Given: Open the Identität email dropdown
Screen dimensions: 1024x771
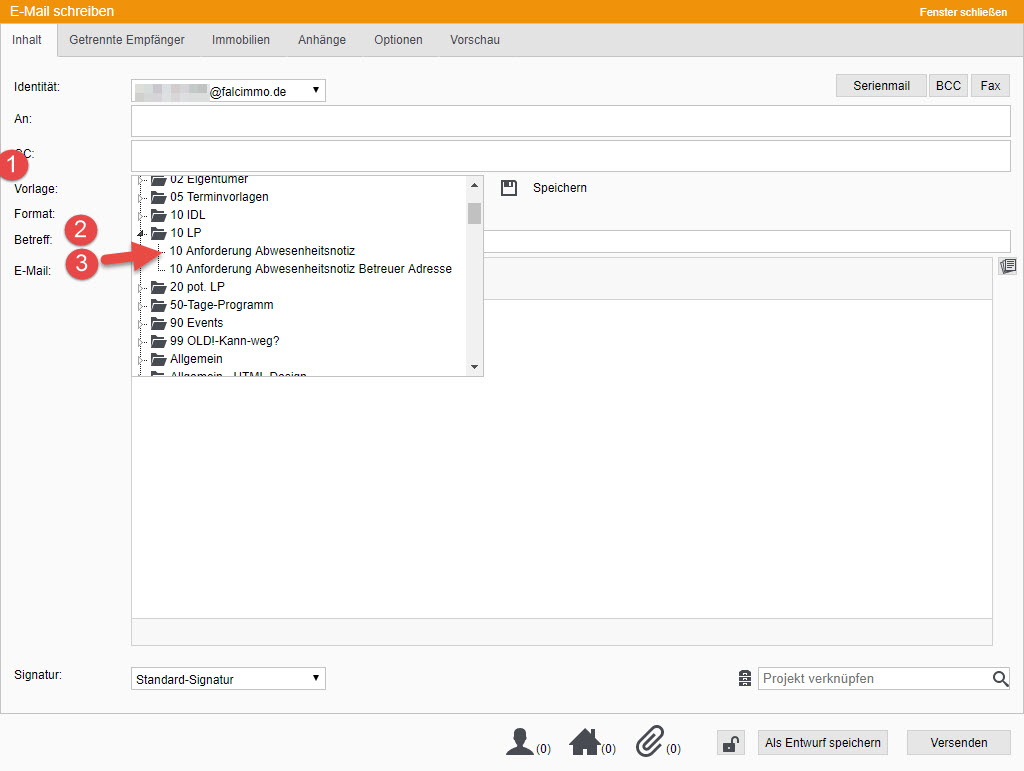Looking at the screenshot, I should [229, 91].
